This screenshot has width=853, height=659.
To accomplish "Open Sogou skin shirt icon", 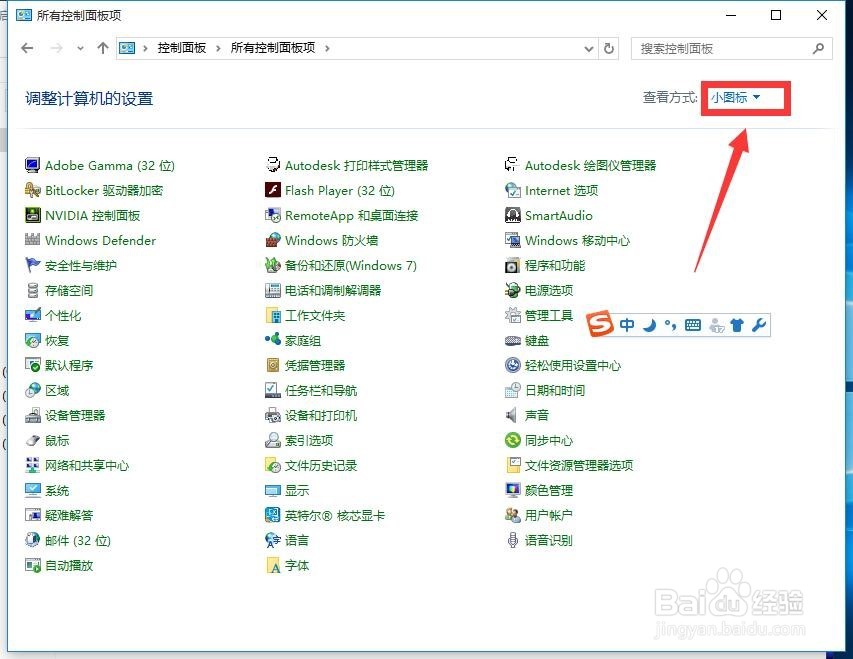I will (x=737, y=325).
